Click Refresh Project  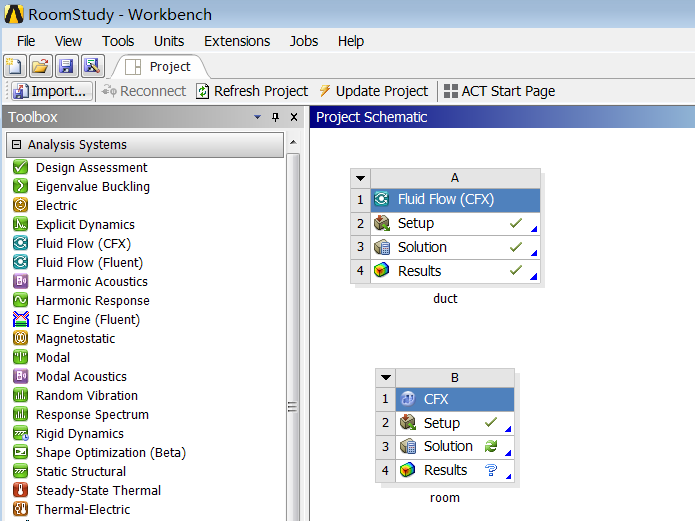pyautogui.click(x=252, y=91)
